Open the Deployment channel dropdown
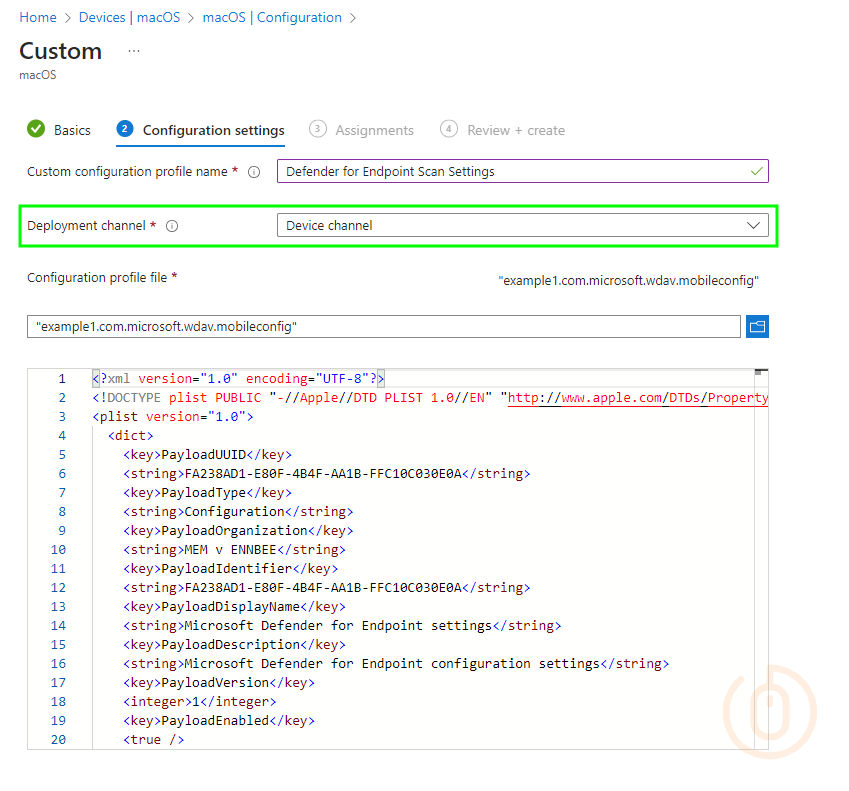 [x=523, y=225]
